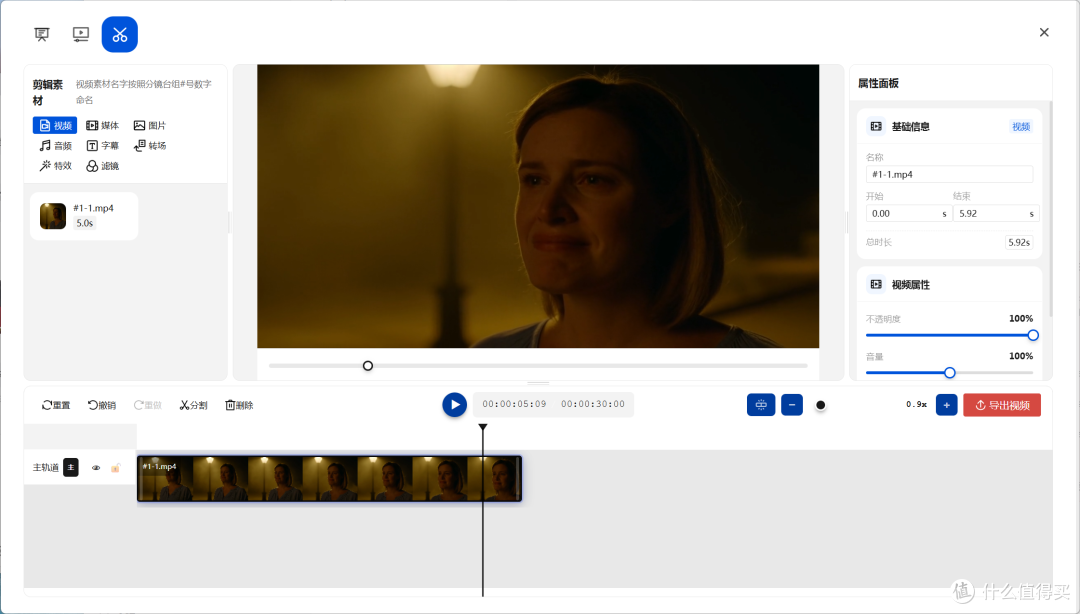Select the 视频 material tab

(x=55, y=125)
